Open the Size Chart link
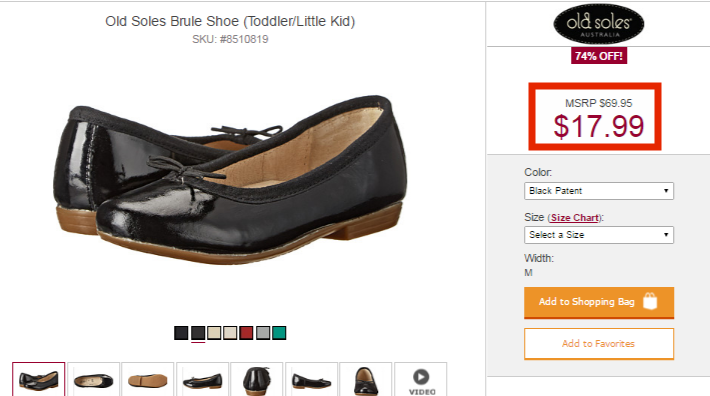Screen dimensions: 710x396 [x=575, y=218]
